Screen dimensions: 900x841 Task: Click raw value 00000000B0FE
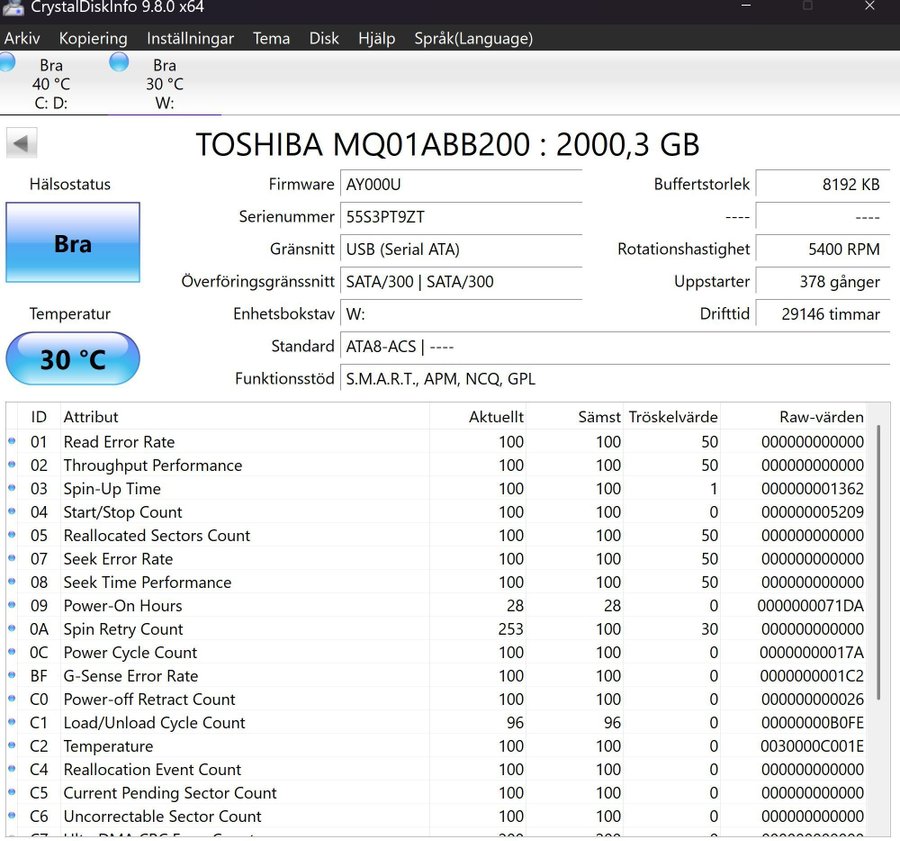point(812,723)
